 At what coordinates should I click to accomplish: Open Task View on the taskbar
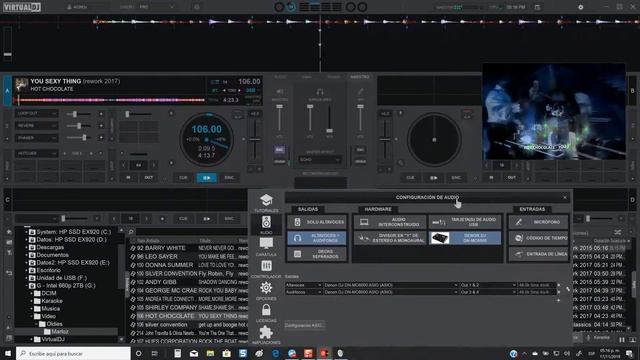pyautogui.click(x=155, y=353)
